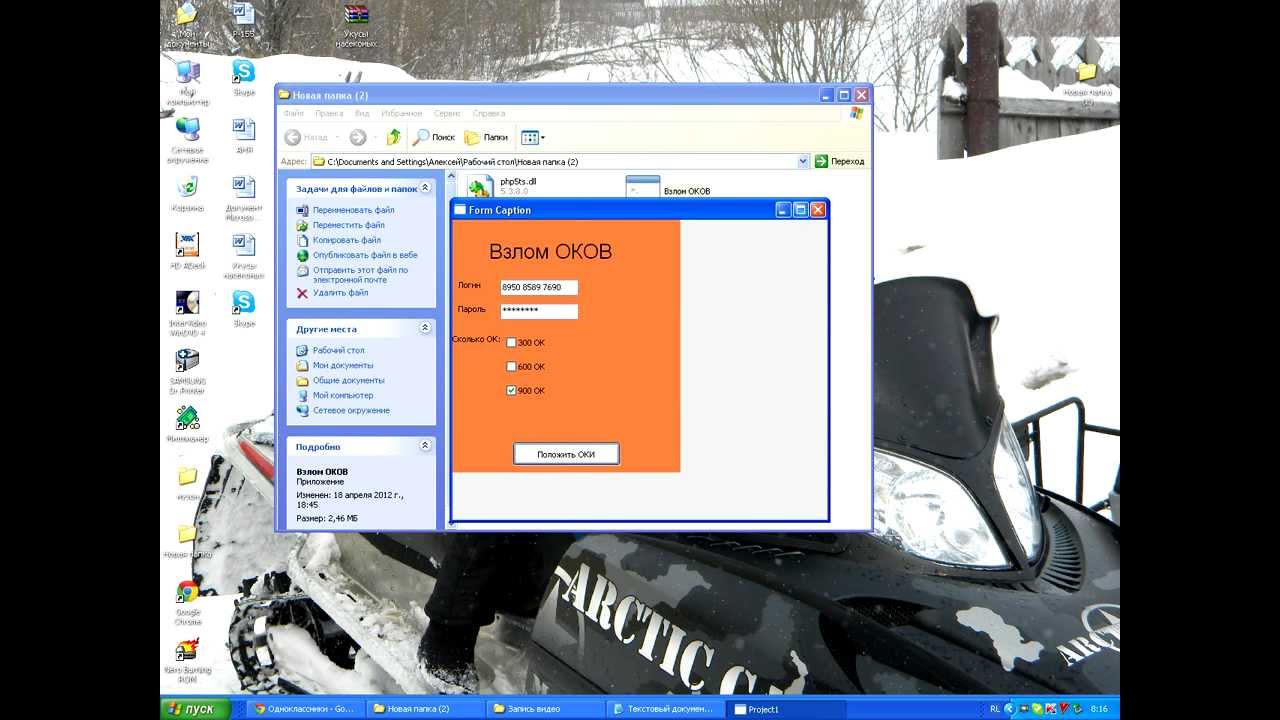This screenshot has width=1280, height=720.
Task: Switch to Project1 taskbar button
Action: [783, 709]
